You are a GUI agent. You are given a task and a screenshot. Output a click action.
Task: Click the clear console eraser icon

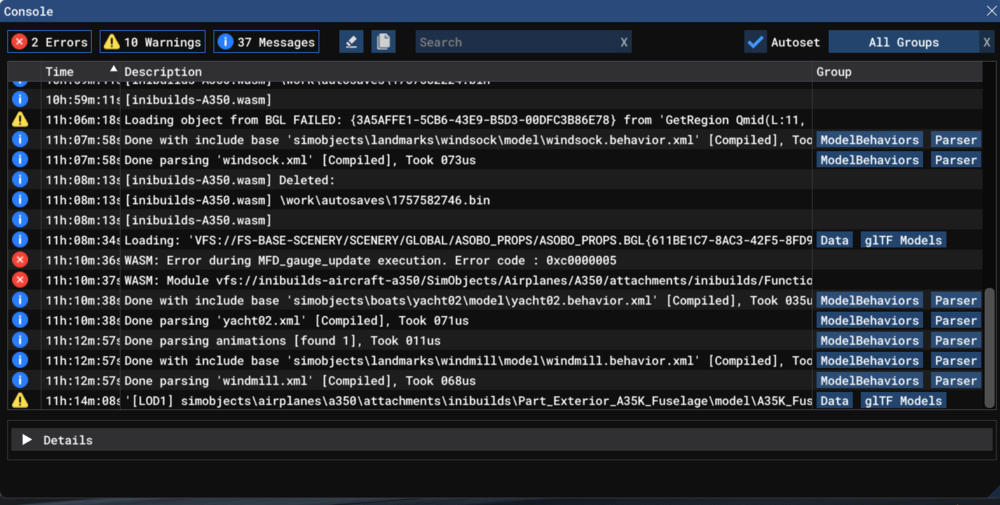tap(351, 42)
